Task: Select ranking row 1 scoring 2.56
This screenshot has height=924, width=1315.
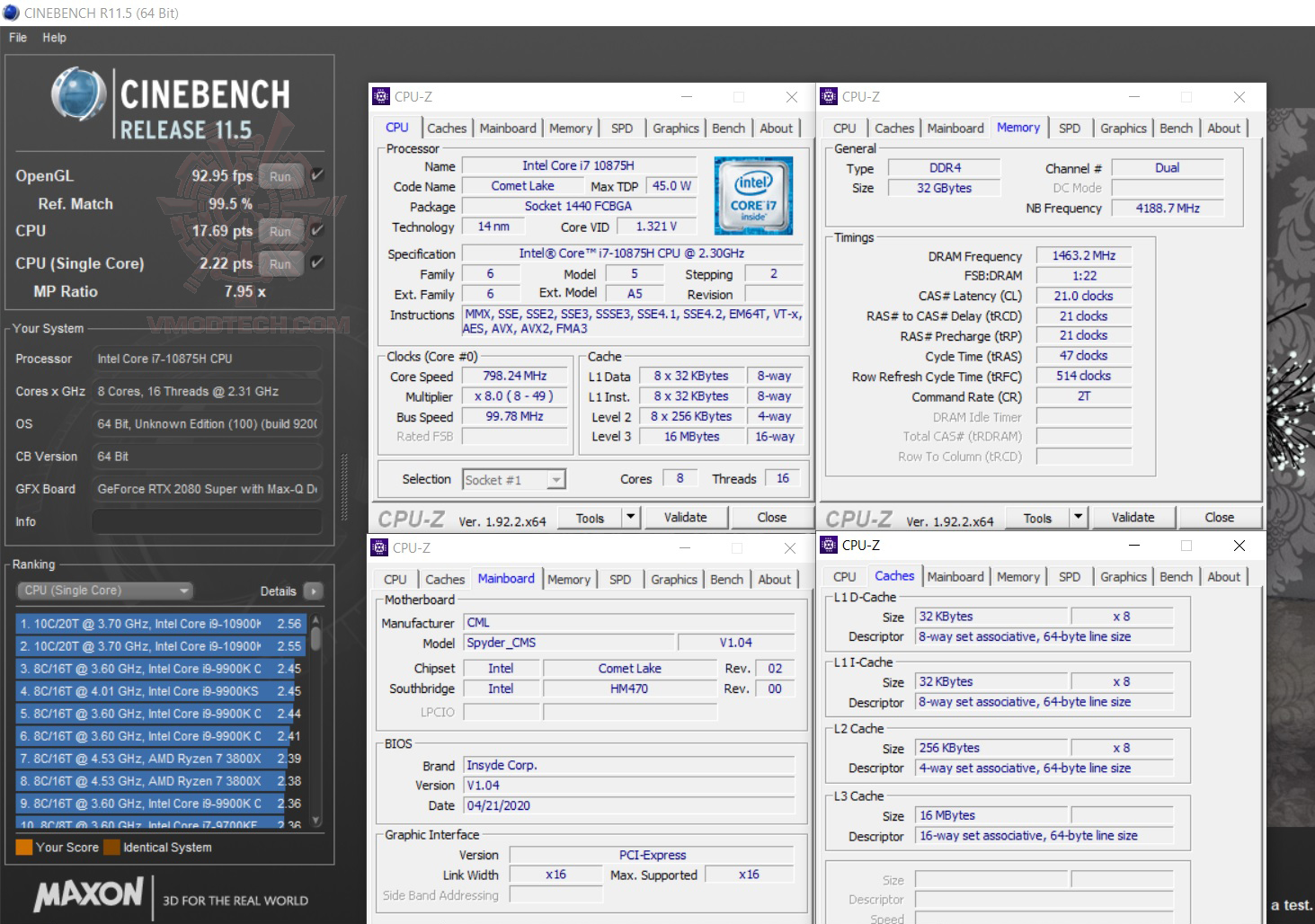Action: pyautogui.click(x=161, y=623)
